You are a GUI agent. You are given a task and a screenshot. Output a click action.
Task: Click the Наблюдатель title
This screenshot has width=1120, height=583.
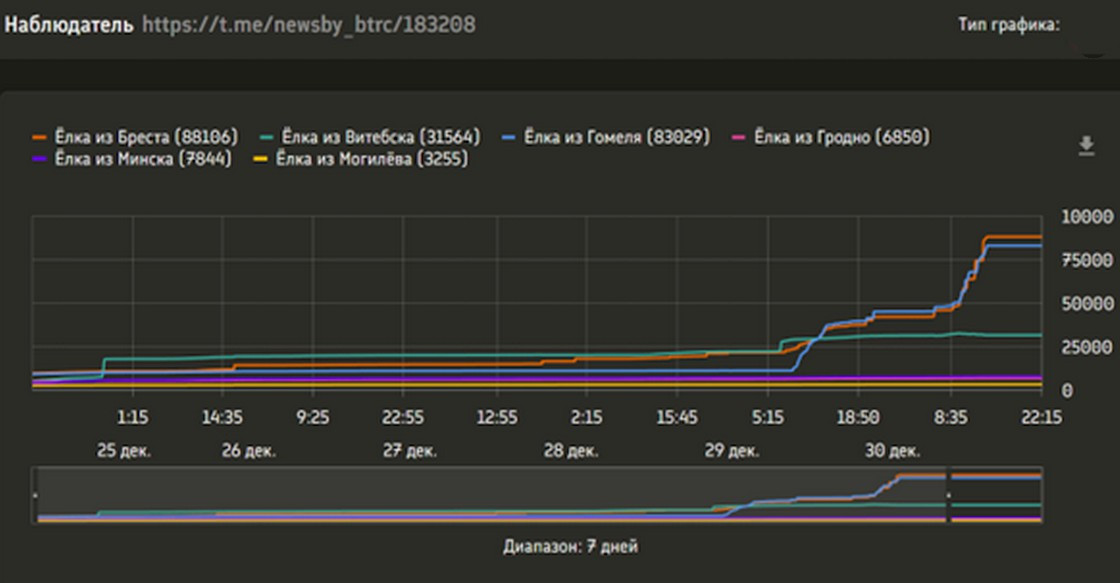(69, 24)
